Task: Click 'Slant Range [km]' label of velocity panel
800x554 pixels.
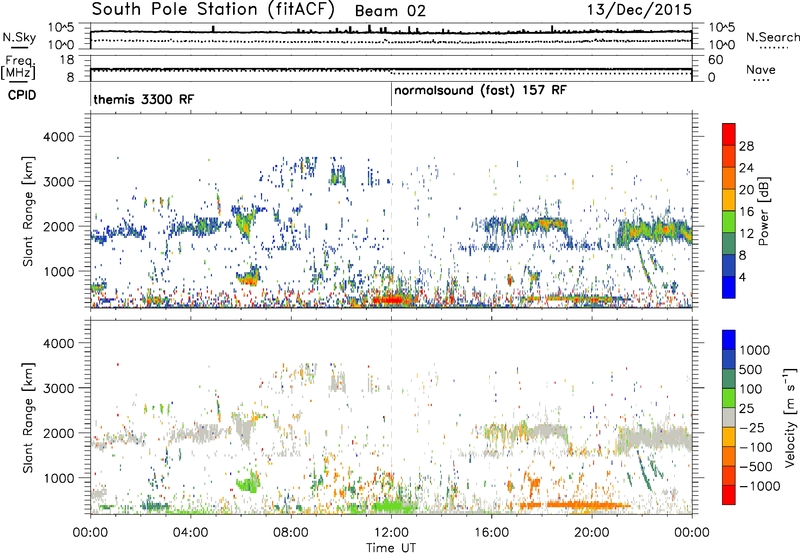Action: pyautogui.click(x=28, y=417)
